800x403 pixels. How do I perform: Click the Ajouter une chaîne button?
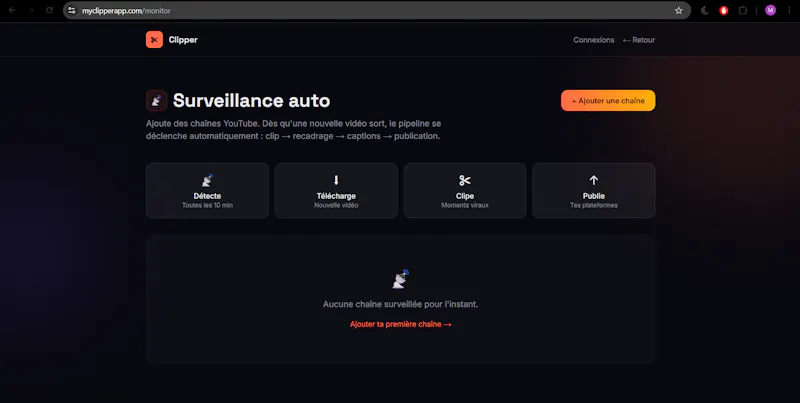(x=608, y=100)
